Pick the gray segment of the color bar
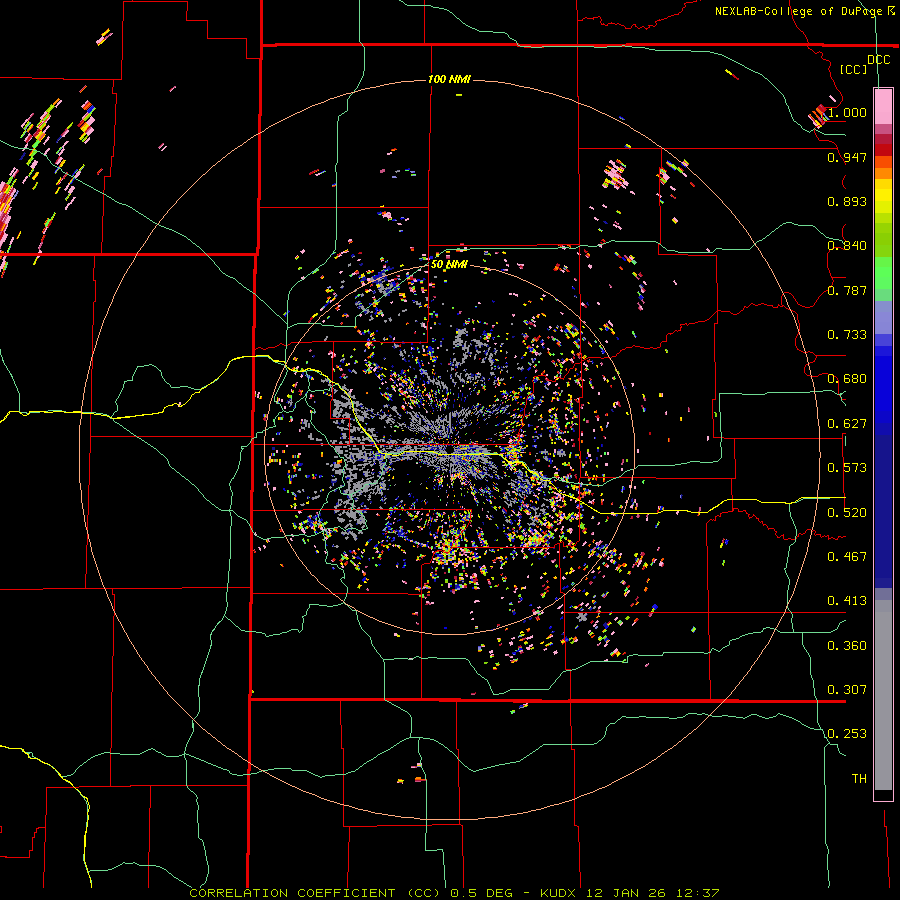This screenshot has width=900, height=900. [883, 695]
